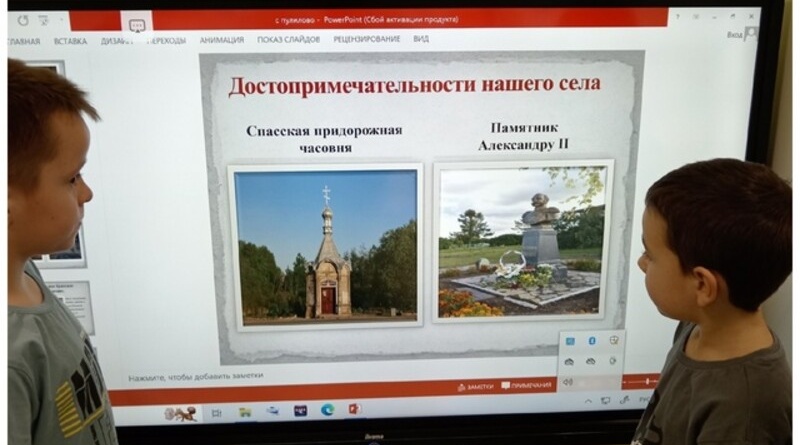Open the Вставка ribbon tab
Screen dimensions: 800x445
pos(70,41)
